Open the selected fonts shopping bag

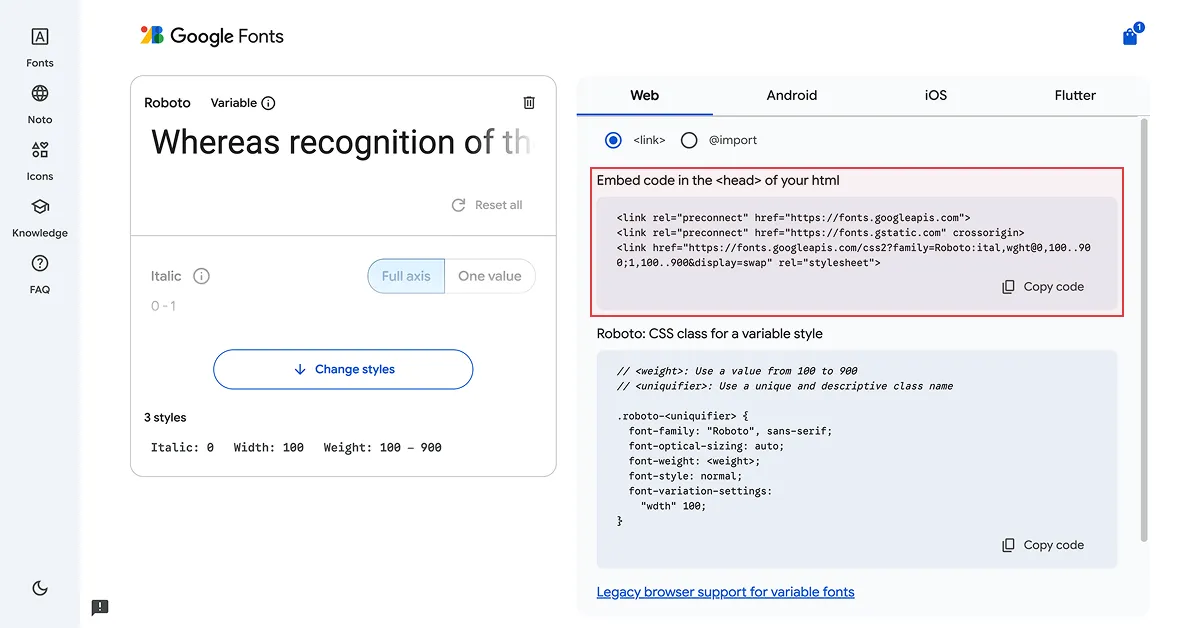pyautogui.click(x=1130, y=37)
